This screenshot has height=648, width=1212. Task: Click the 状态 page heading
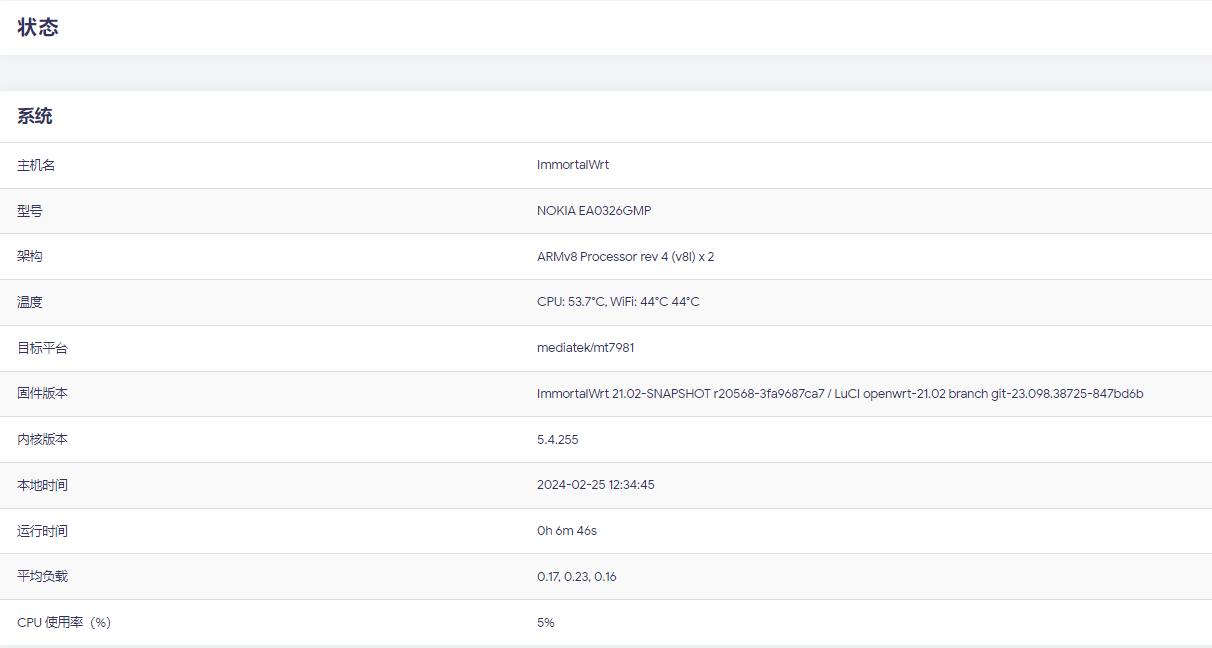coord(38,27)
